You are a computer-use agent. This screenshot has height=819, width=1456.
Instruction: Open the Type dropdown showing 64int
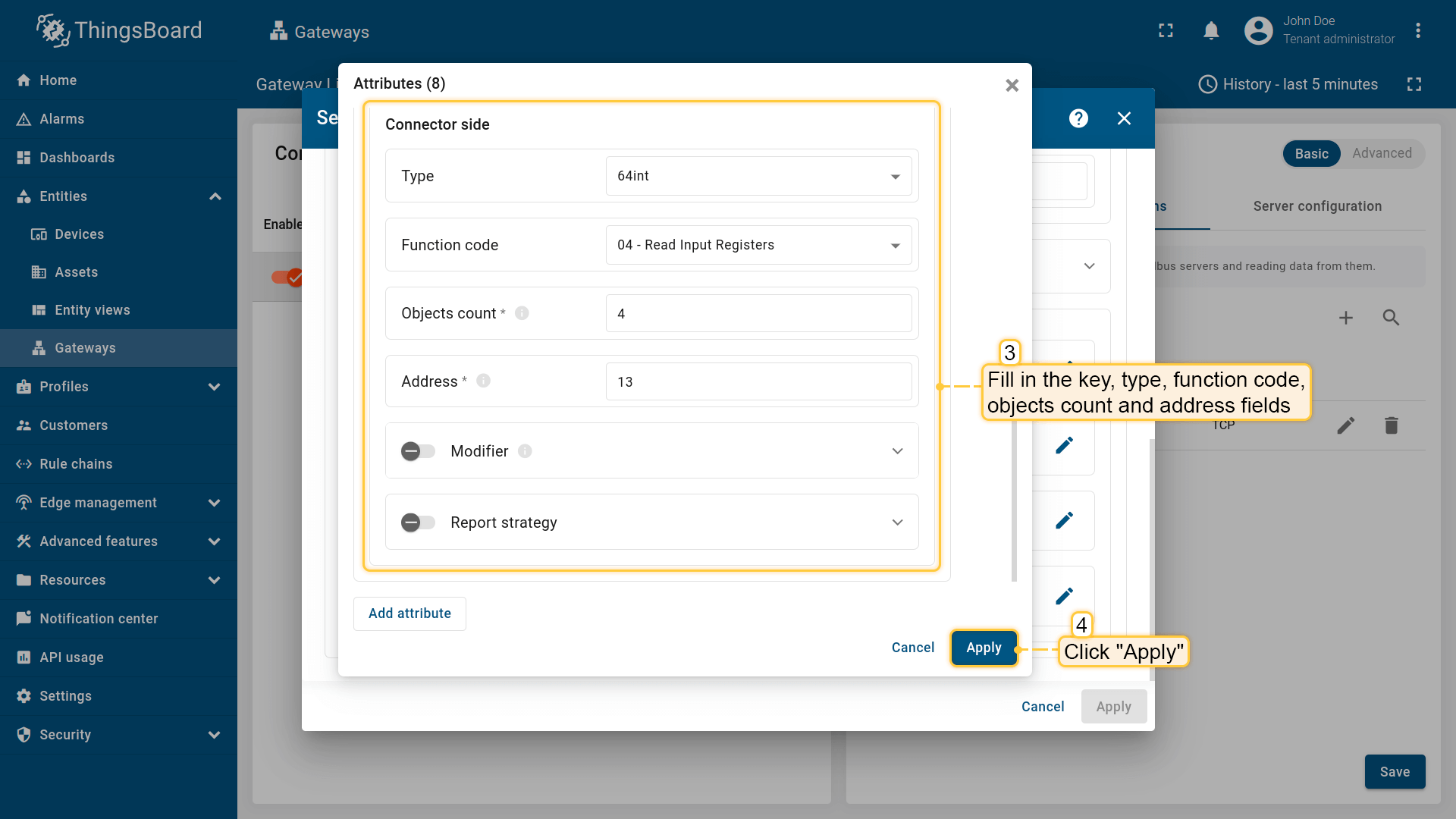pyautogui.click(x=758, y=176)
